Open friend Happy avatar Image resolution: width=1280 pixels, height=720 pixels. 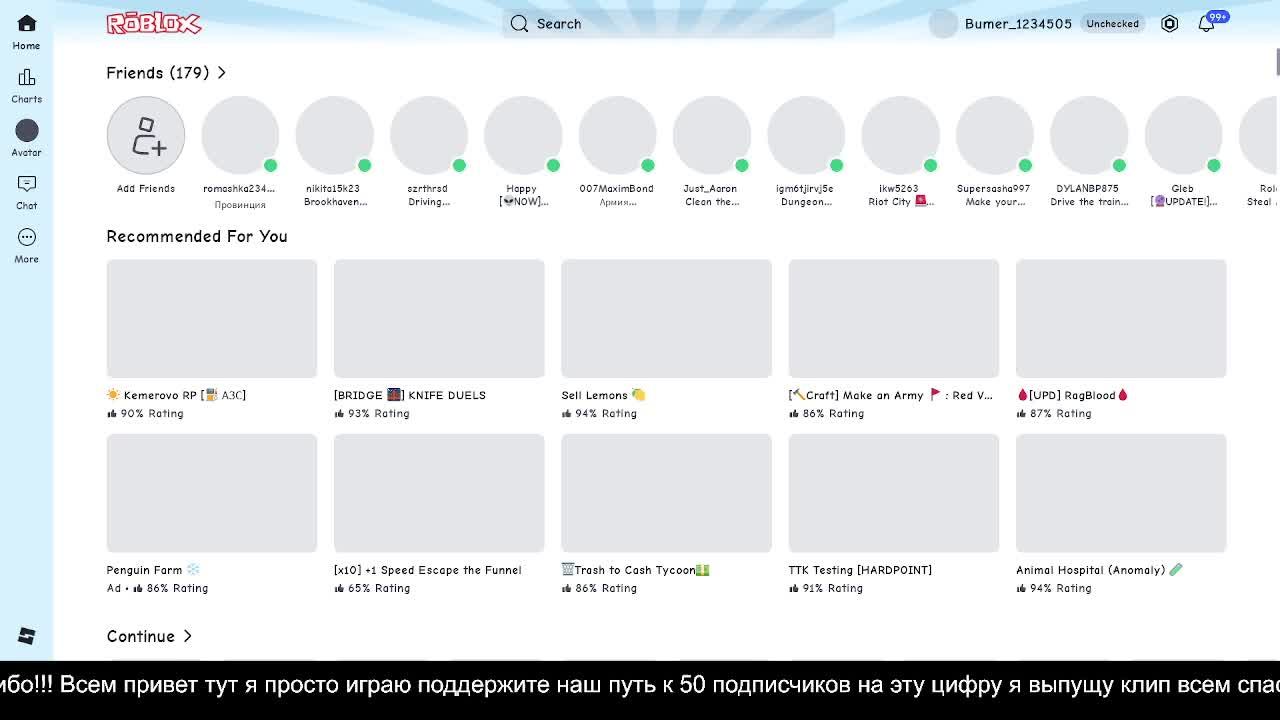point(523,136)
